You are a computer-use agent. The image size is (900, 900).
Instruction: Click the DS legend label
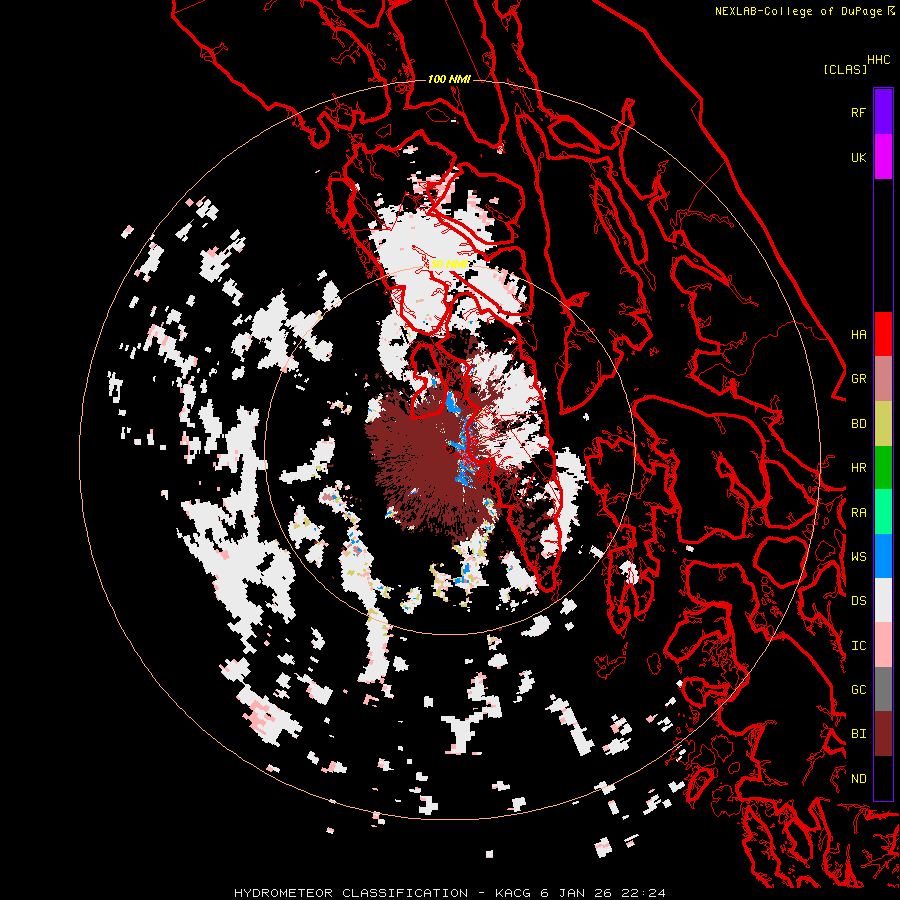pos(858,601)
